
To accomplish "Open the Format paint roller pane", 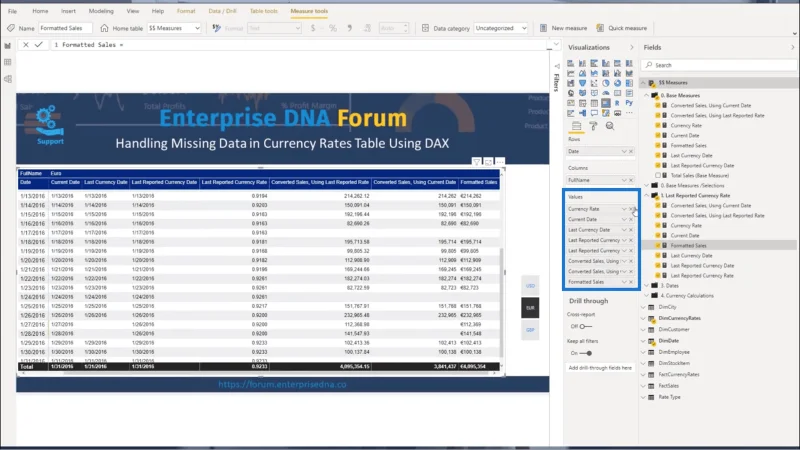I will [x=593, y=126].
